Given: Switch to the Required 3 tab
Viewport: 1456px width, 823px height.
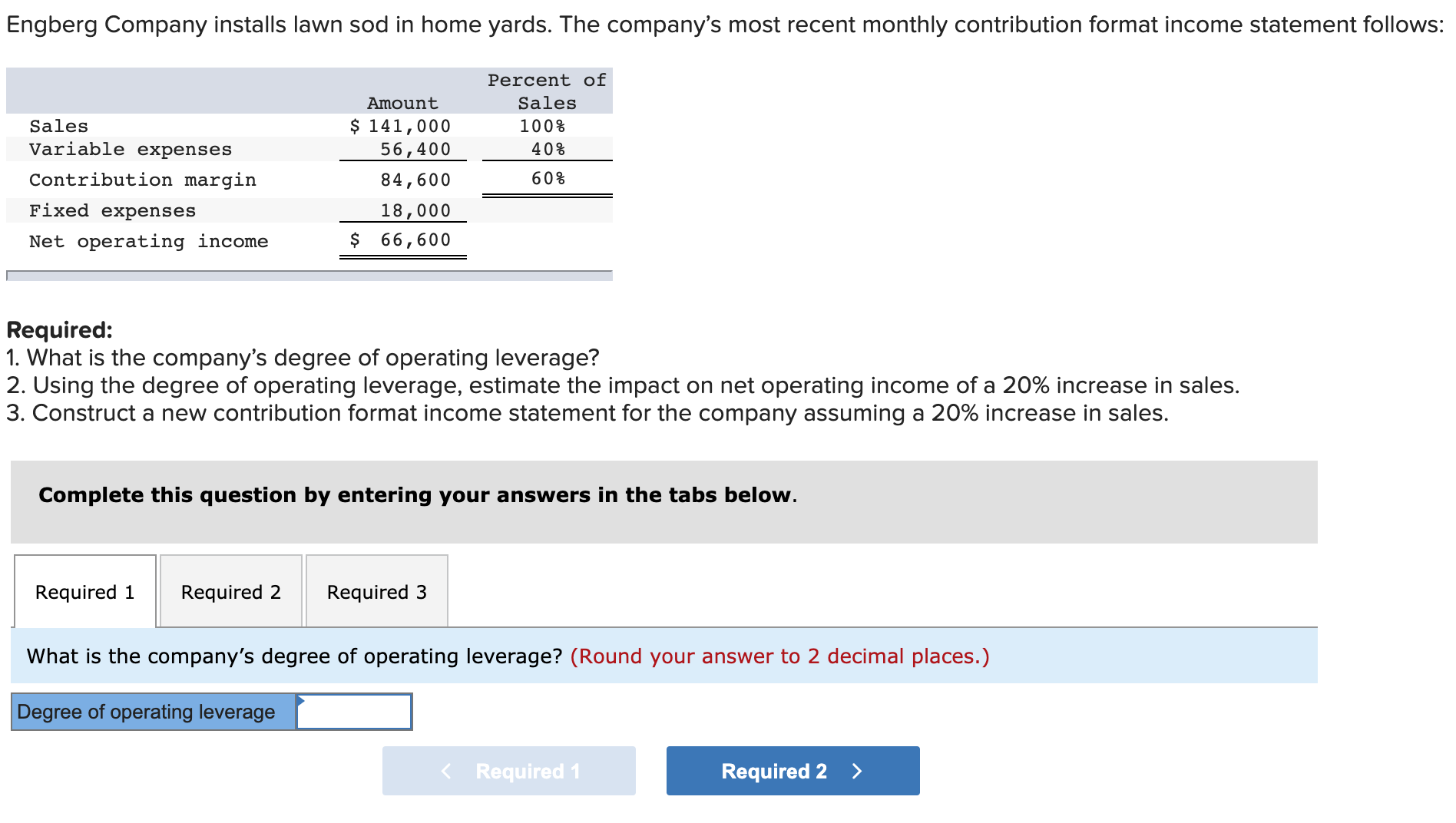Looking at the screenshot, I should coord(376,591).
